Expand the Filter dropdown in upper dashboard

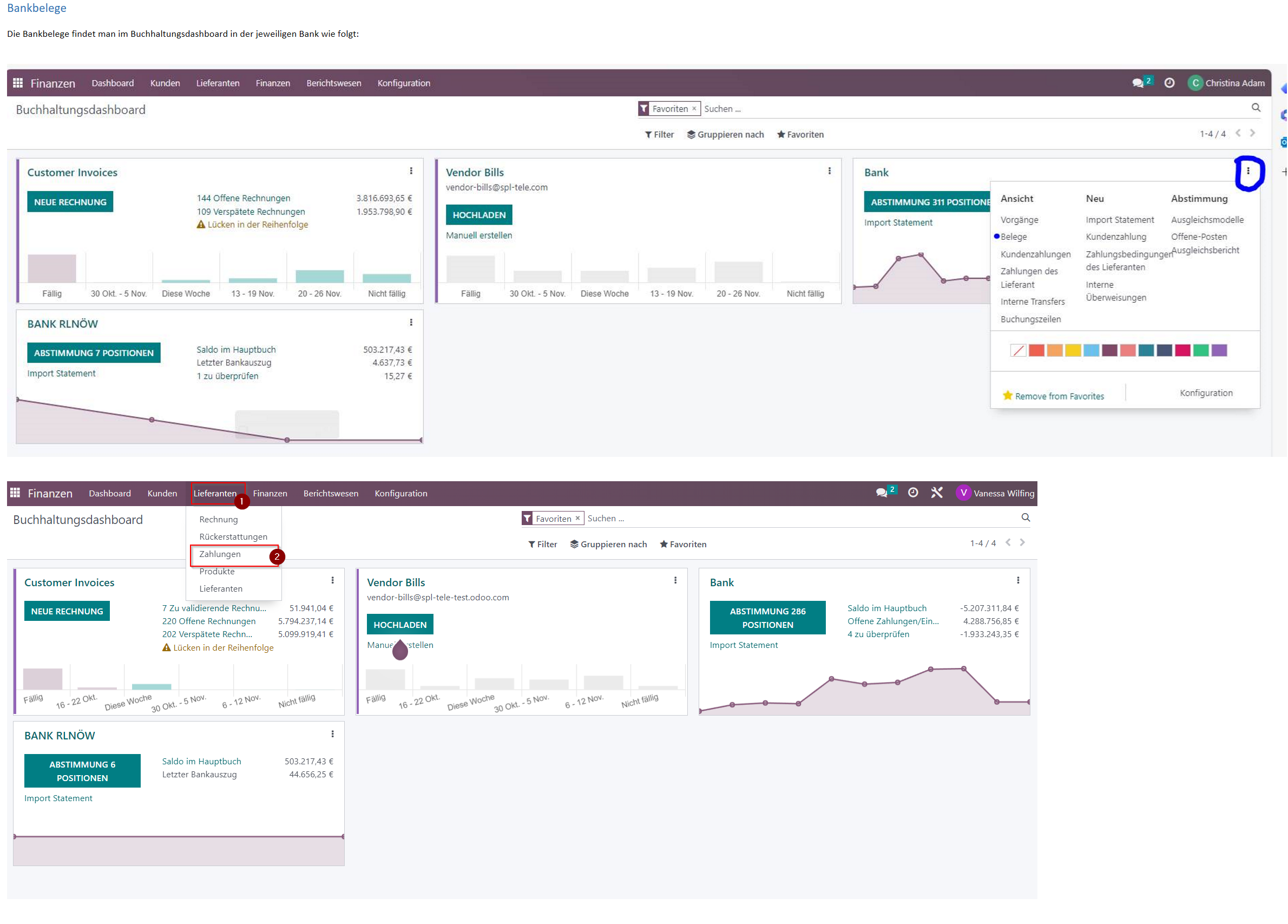[659, 135]
